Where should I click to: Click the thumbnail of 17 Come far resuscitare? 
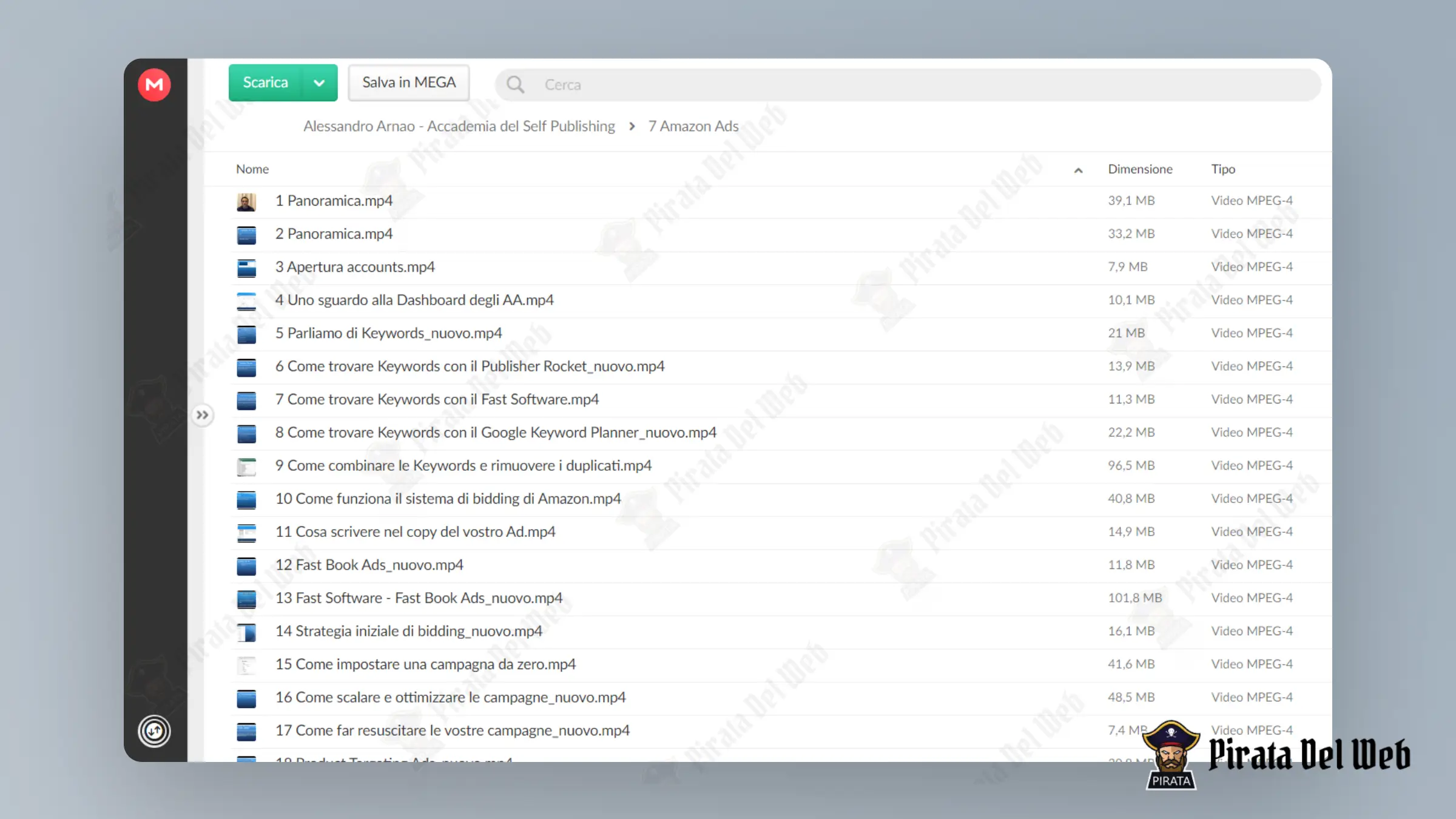[x=246, y=732]
